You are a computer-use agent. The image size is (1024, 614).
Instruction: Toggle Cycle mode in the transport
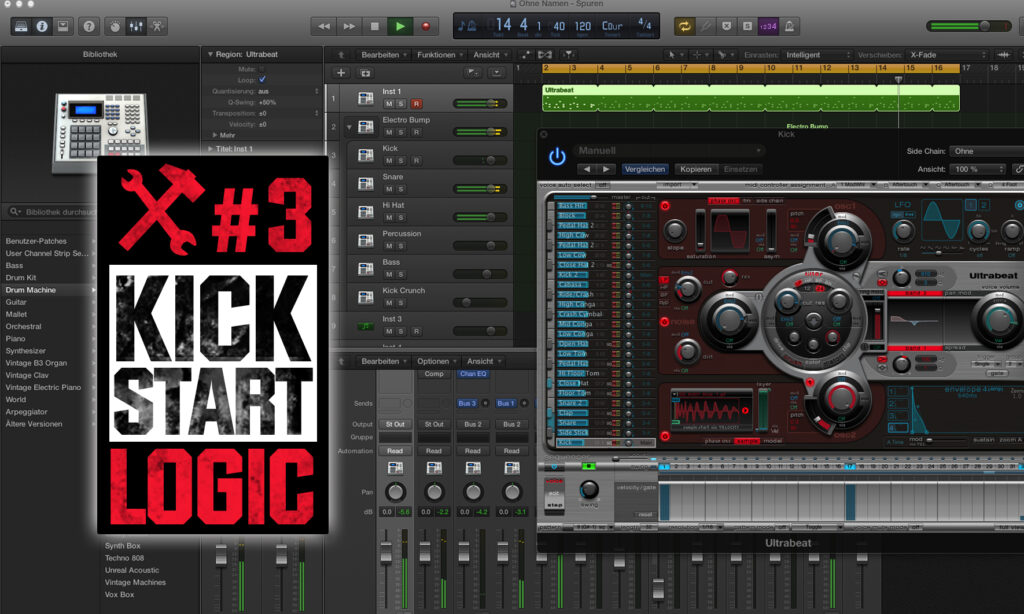[x=684, y=26]
